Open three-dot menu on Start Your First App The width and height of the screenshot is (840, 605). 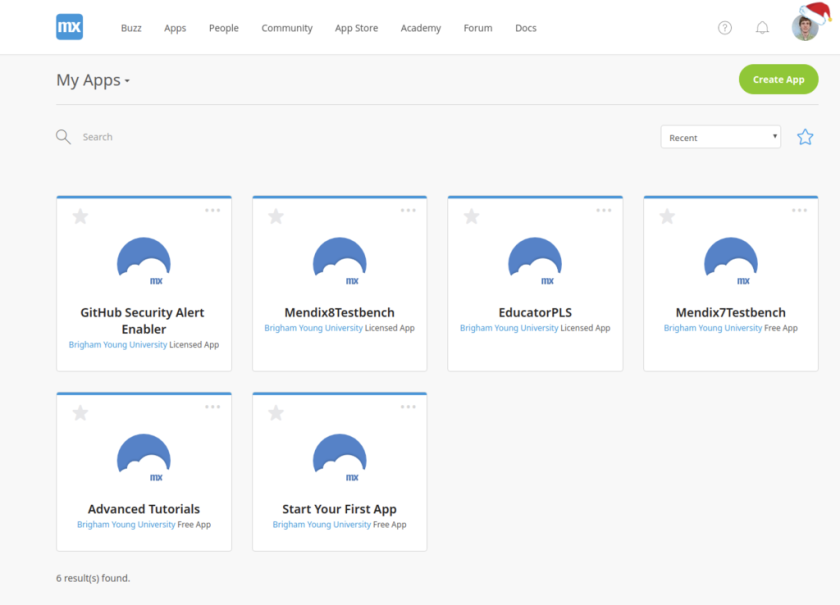[x=408, y=407]
